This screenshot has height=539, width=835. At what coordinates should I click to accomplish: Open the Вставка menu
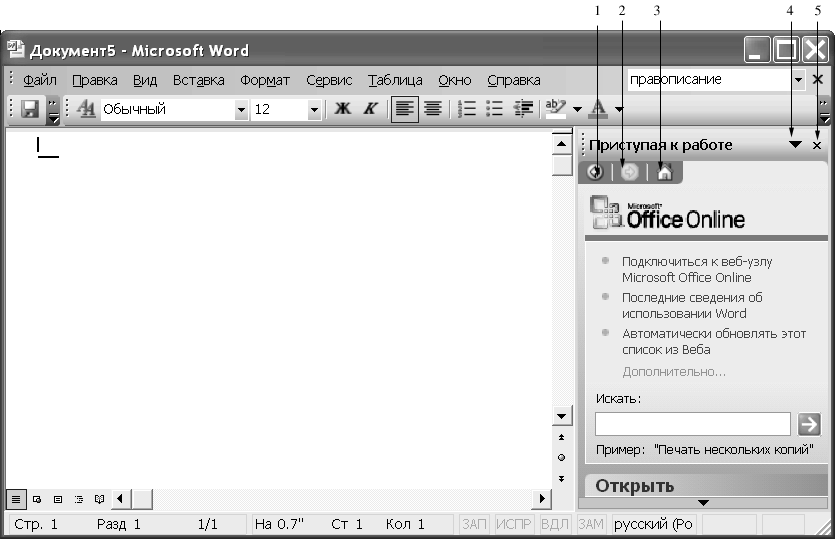click(199, 80)
